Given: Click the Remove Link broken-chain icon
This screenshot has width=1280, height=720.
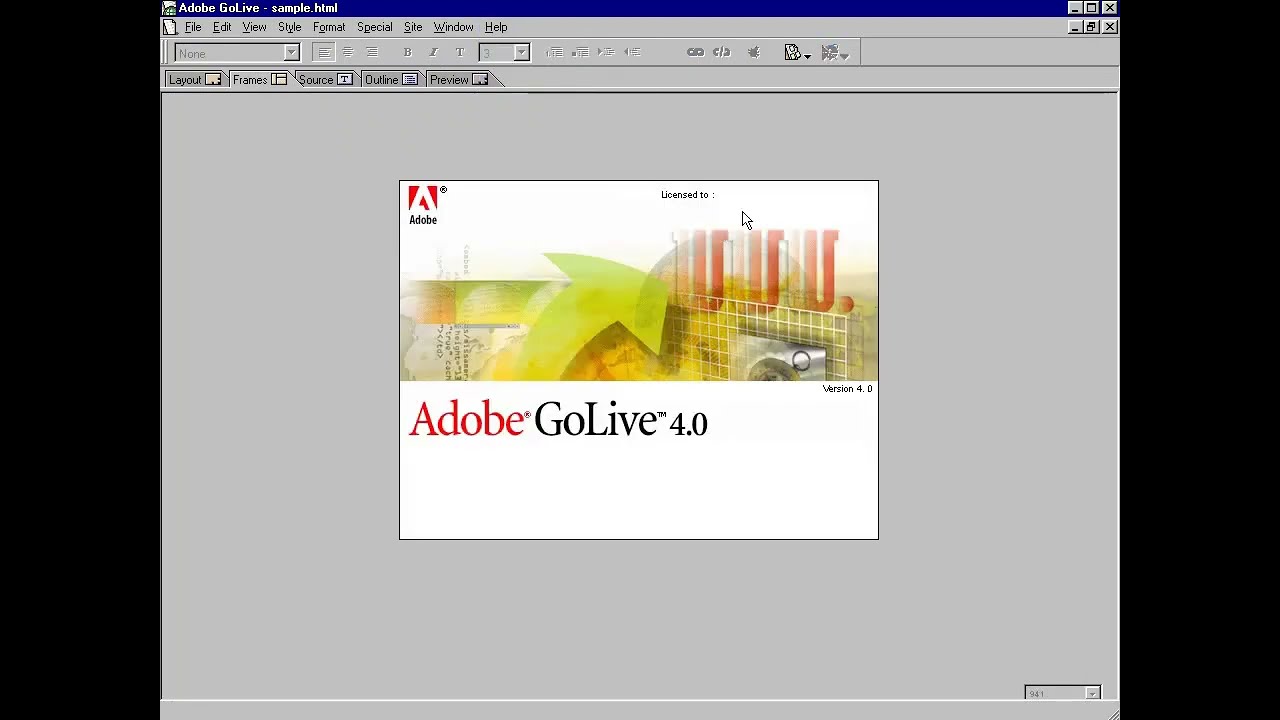Looking at the screenshot, I should tap(722, 53).
